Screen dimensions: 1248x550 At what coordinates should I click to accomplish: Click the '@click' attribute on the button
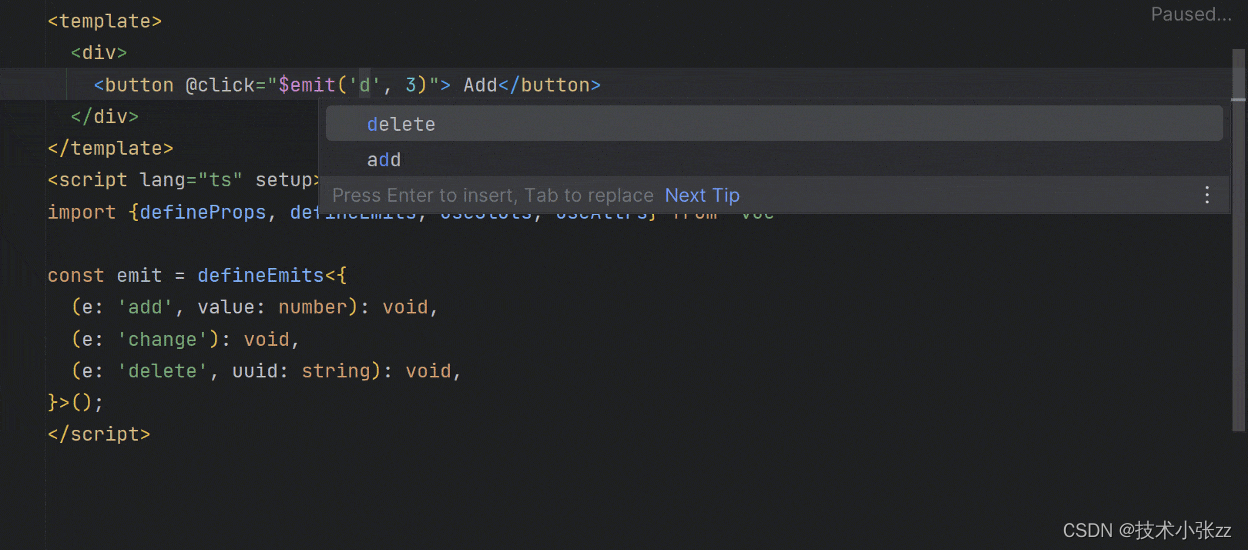(x=220, y=85)
